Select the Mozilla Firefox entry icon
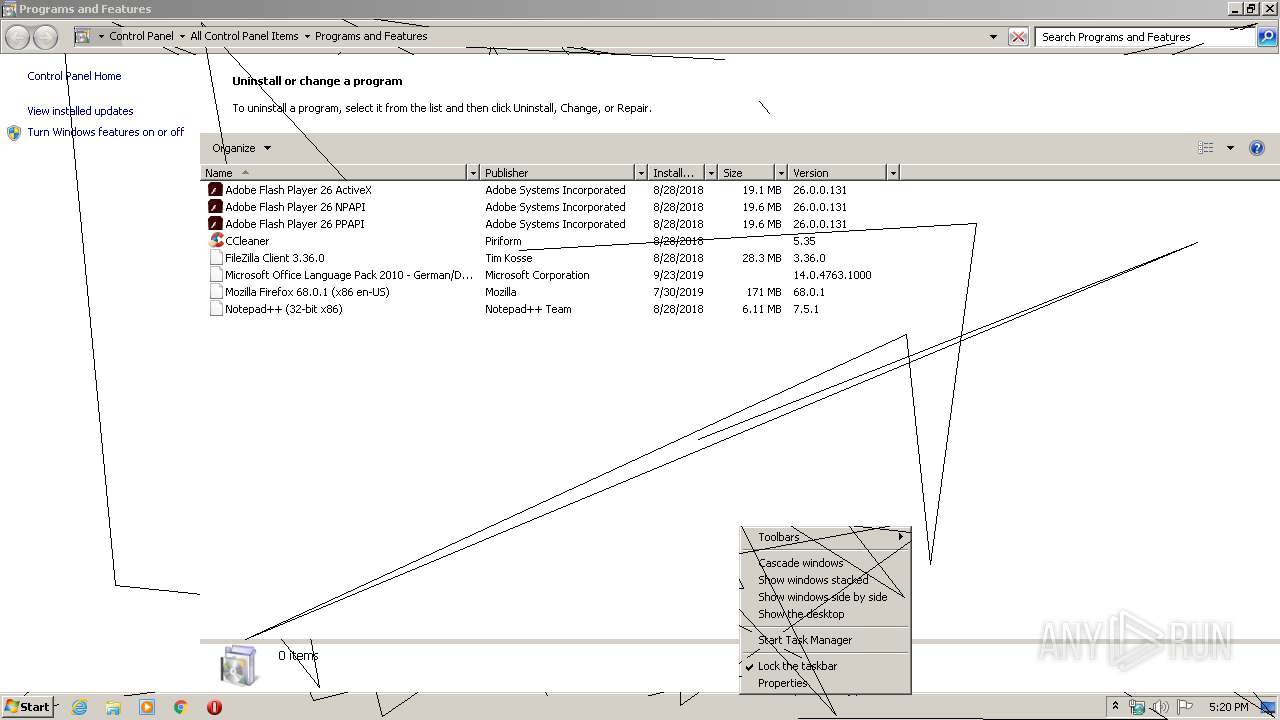 click(216, 292)
